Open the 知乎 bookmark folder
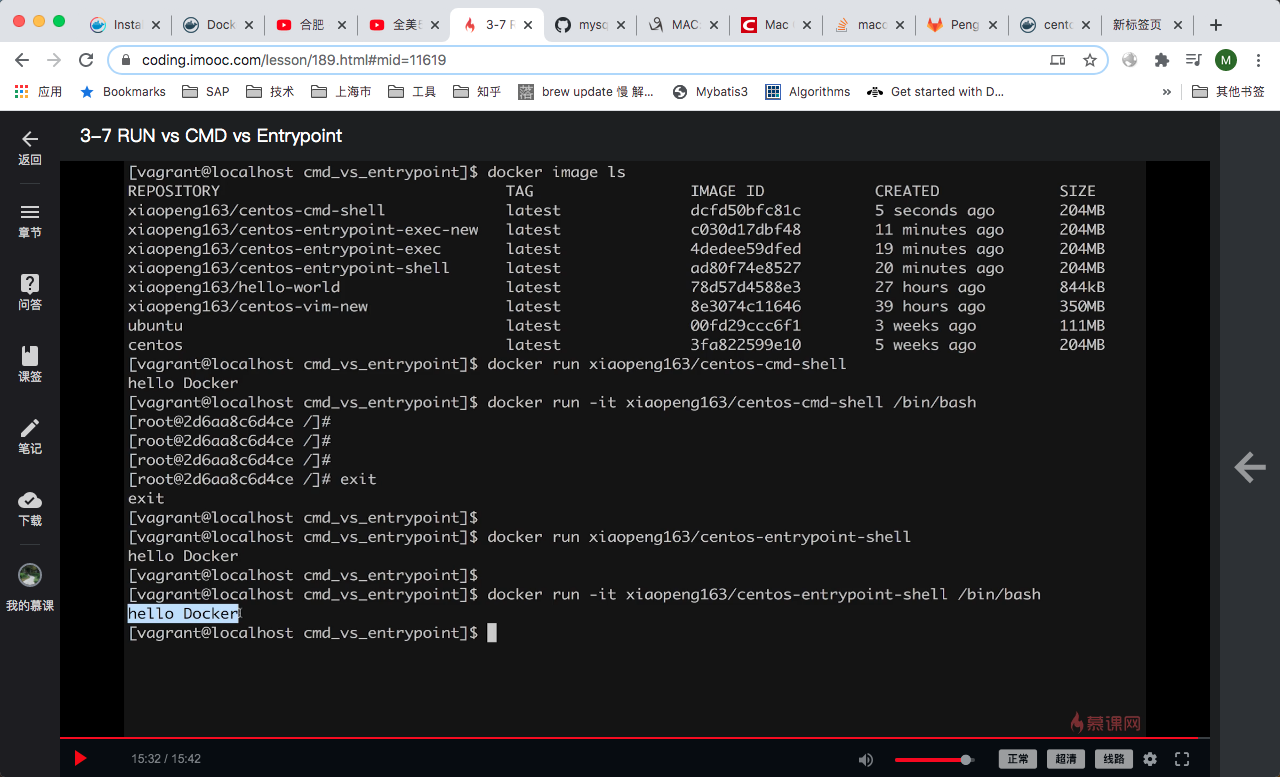Viewport: 1280px width, 777px height. pos(477,92)
